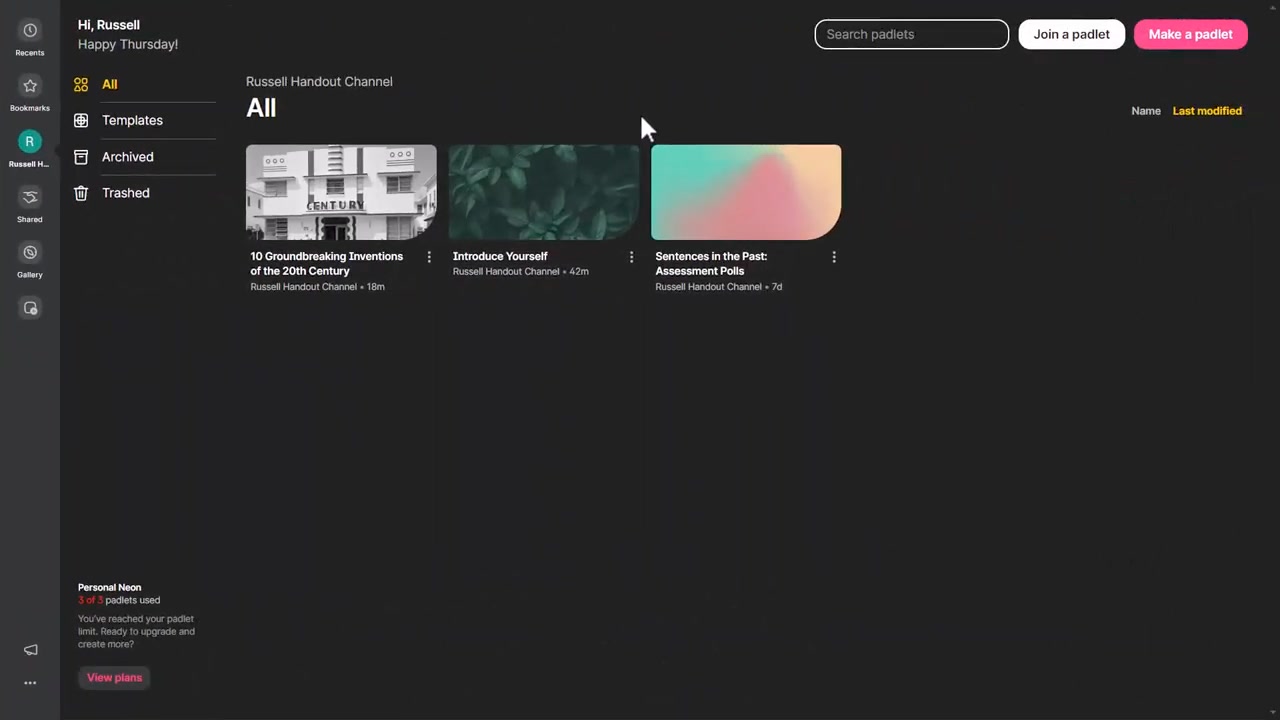Open the gradient Assessment Polls thumbnail
Screen dimensions: 1280x720
(746, 192)
